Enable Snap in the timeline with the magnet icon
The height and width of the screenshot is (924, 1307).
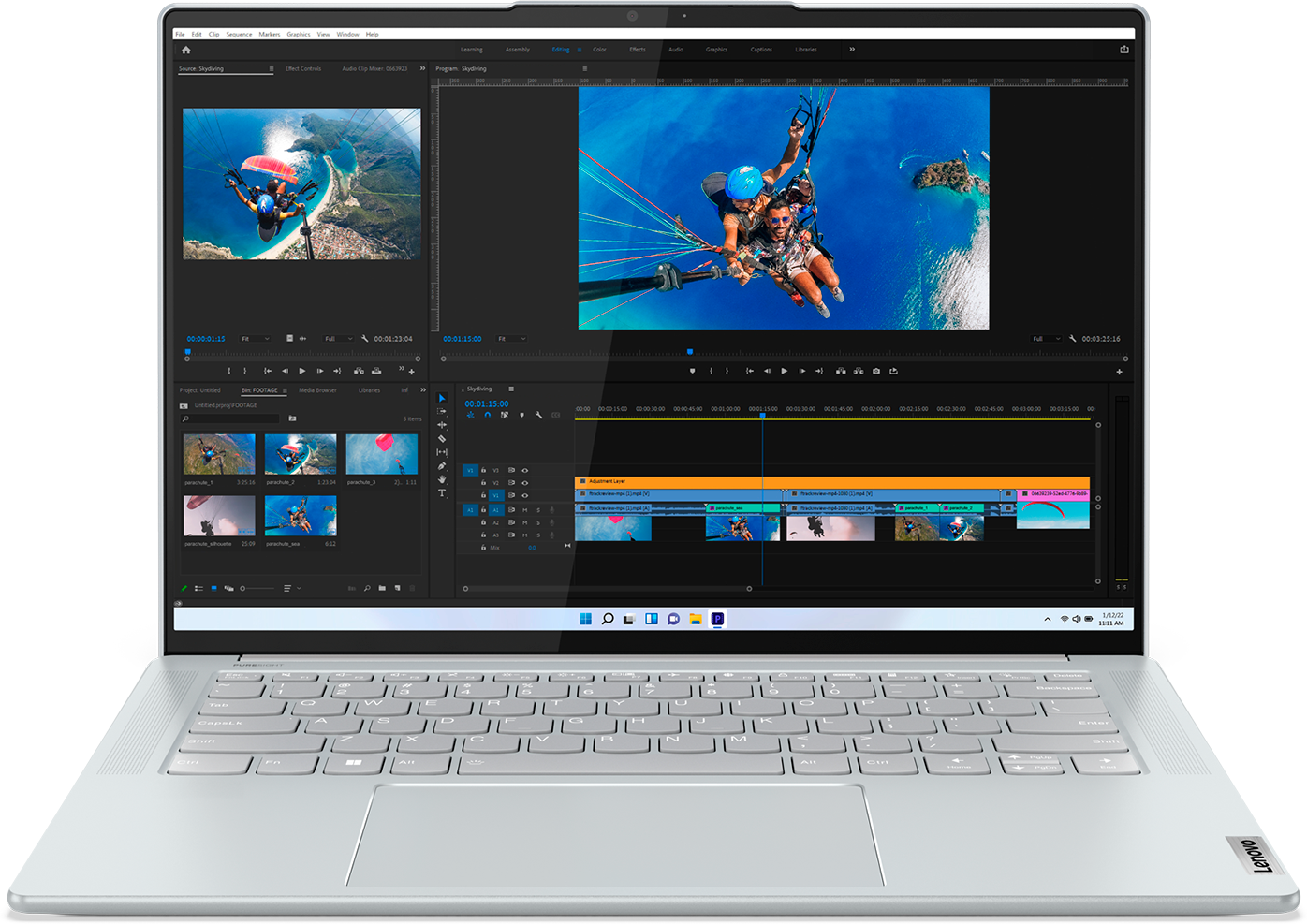point(488,415)
